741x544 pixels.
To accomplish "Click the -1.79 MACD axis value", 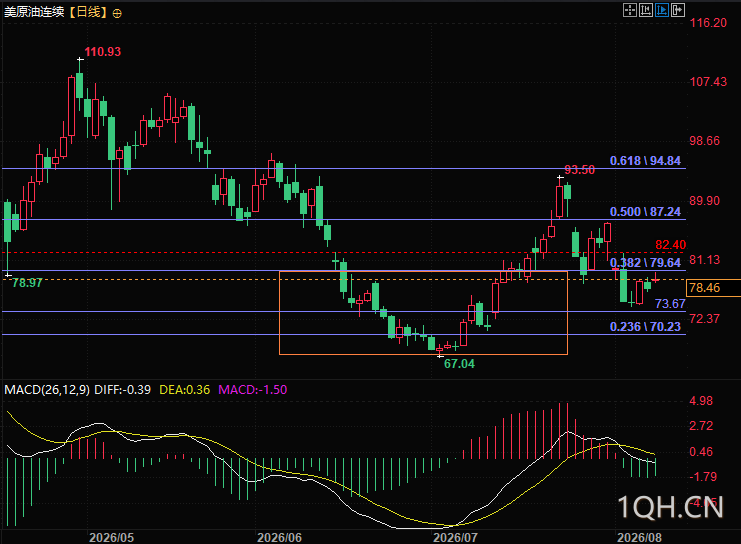I will [702, 476].
